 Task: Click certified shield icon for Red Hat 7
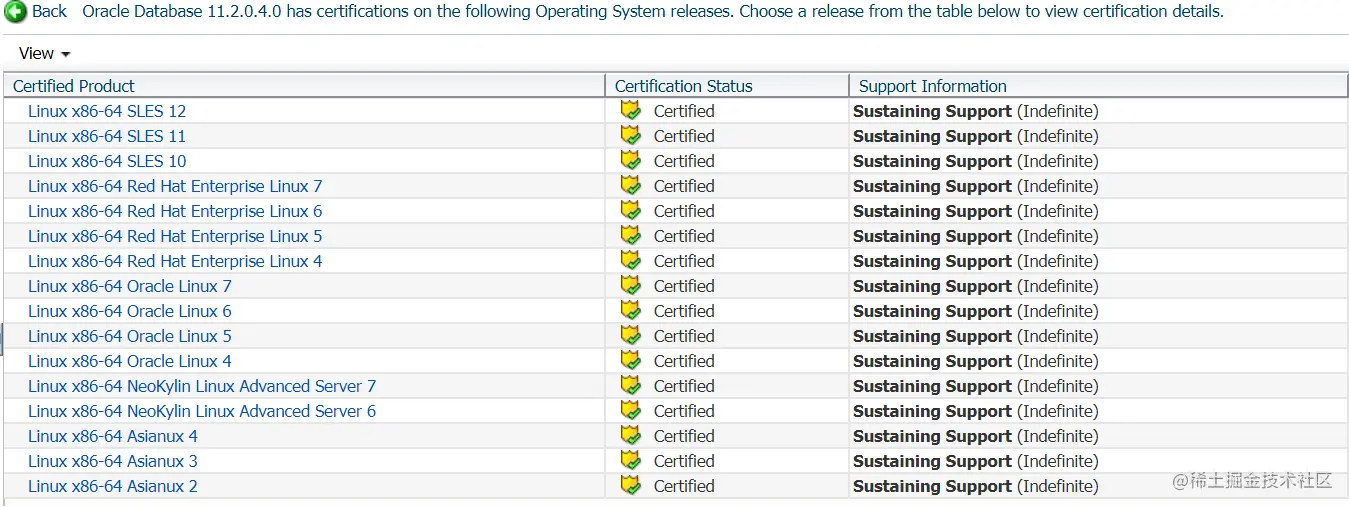pyautogui.click(x=630, y=185)
